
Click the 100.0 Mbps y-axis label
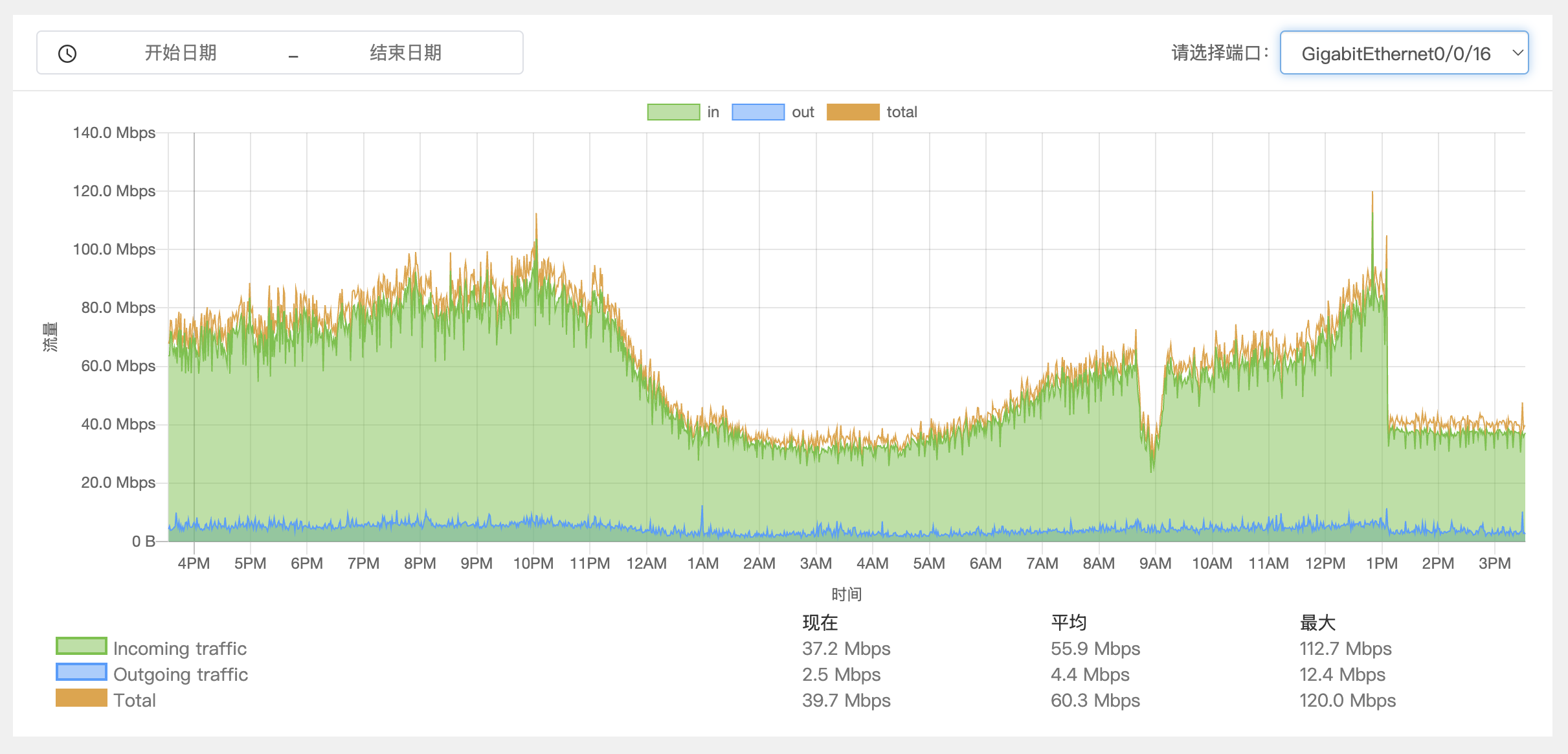pyautogui.click(x=114, y=249)
